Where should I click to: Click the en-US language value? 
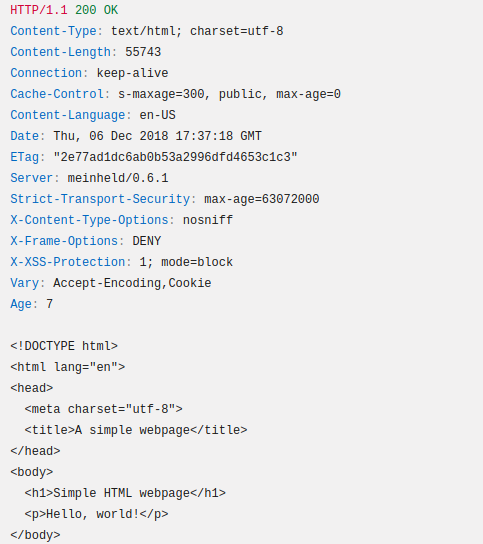tap(158, 115)
